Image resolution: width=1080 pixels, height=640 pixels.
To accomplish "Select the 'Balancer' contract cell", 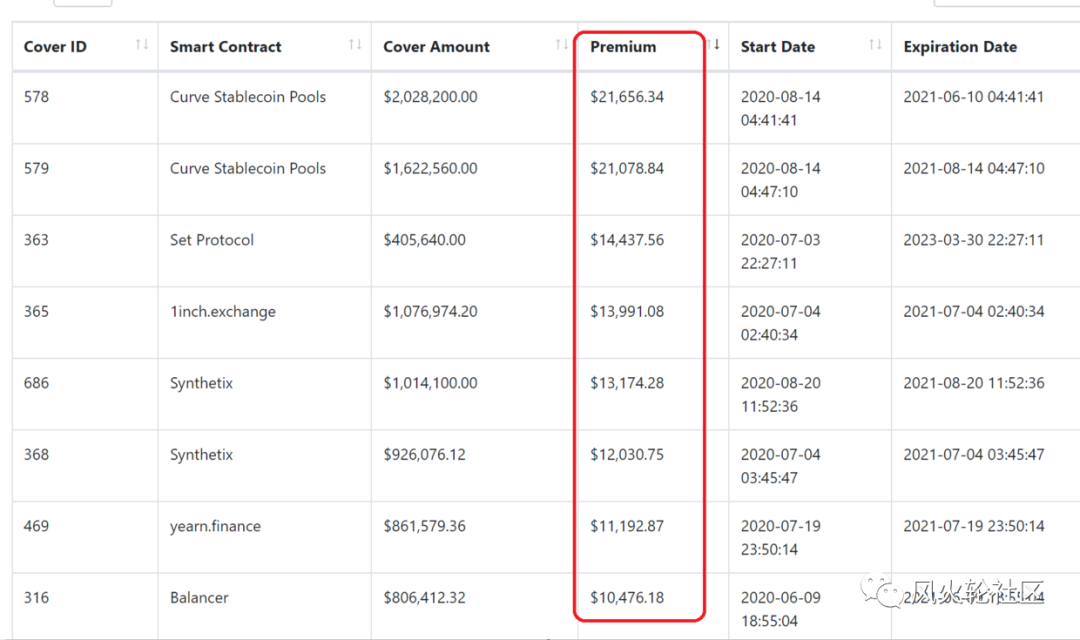I will pos(199,598).
